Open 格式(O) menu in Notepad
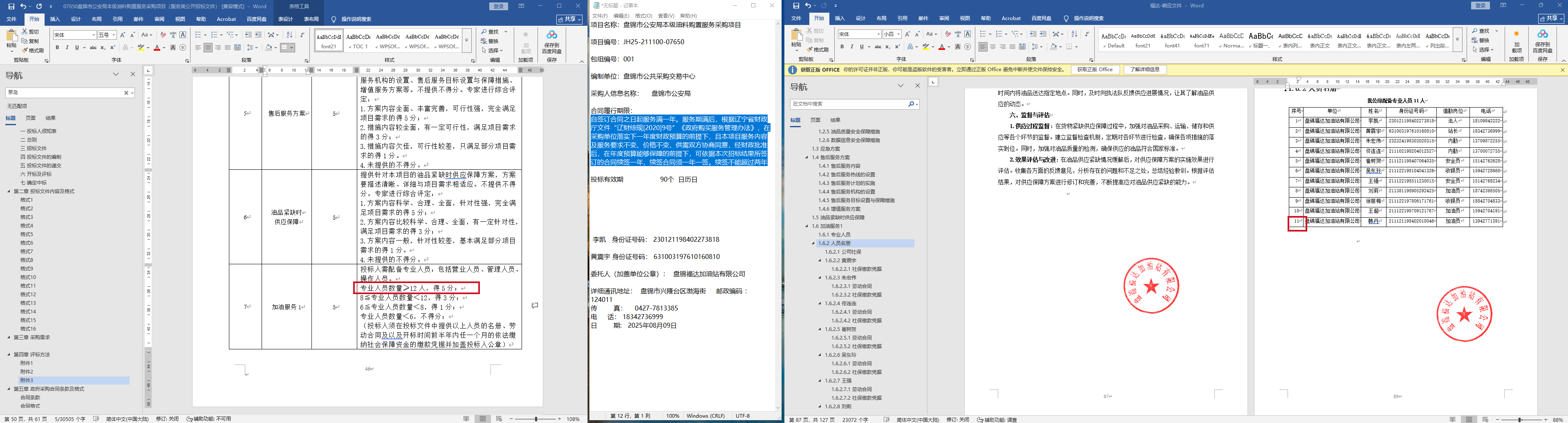Image resolution: width=1568 pixels, height=423 pixels. tap(643, 16)
